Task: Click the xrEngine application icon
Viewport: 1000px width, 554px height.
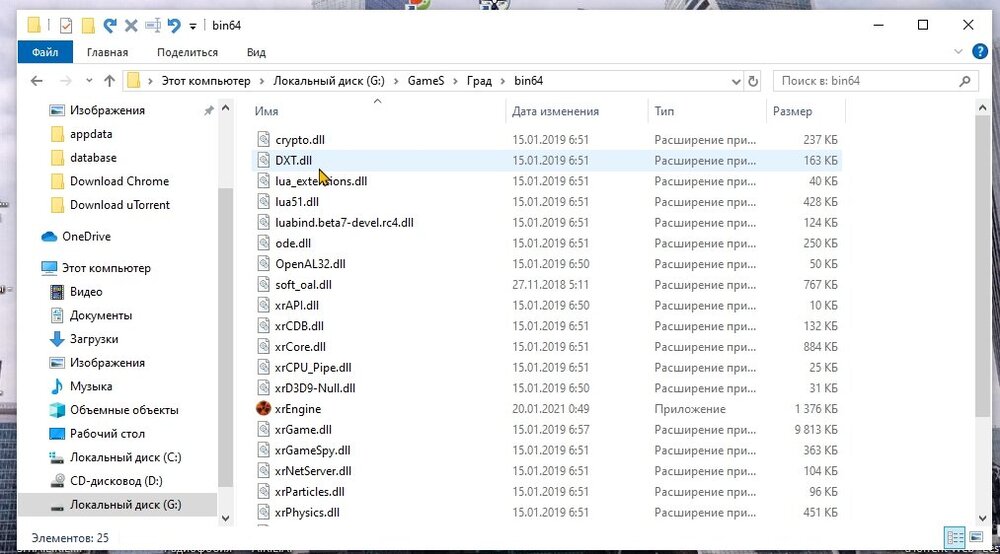Action: (263, 409)
